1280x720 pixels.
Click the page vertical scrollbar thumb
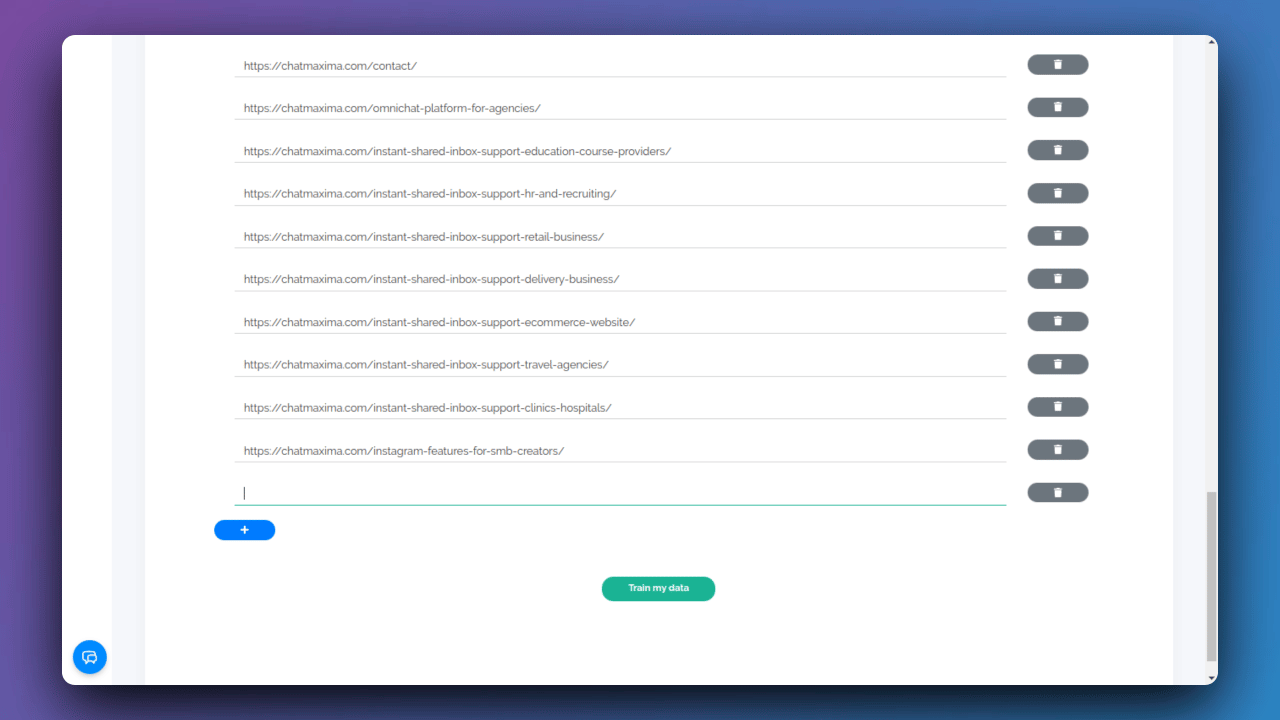[x=1212, y=576]
